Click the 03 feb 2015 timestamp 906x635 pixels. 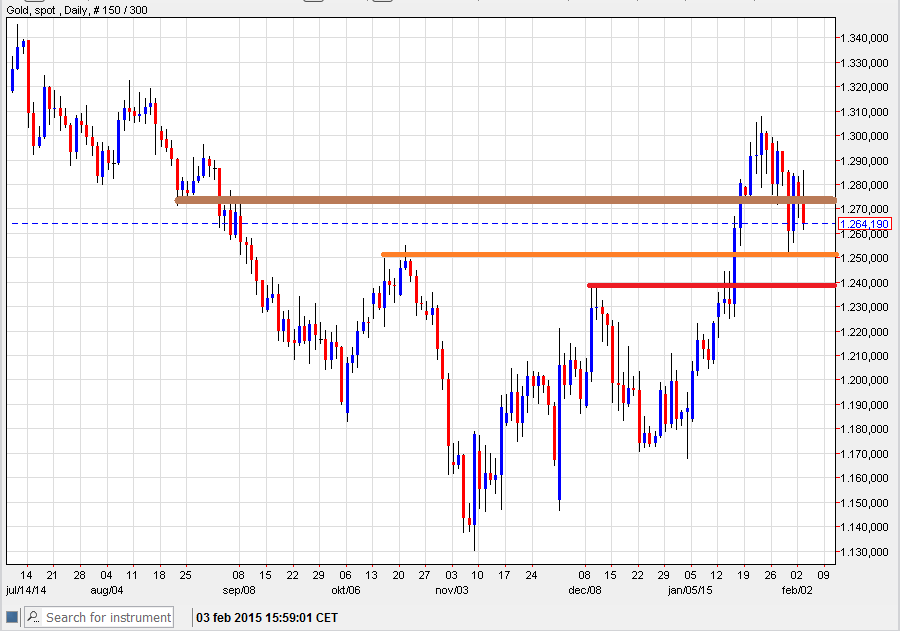(267, 618)
